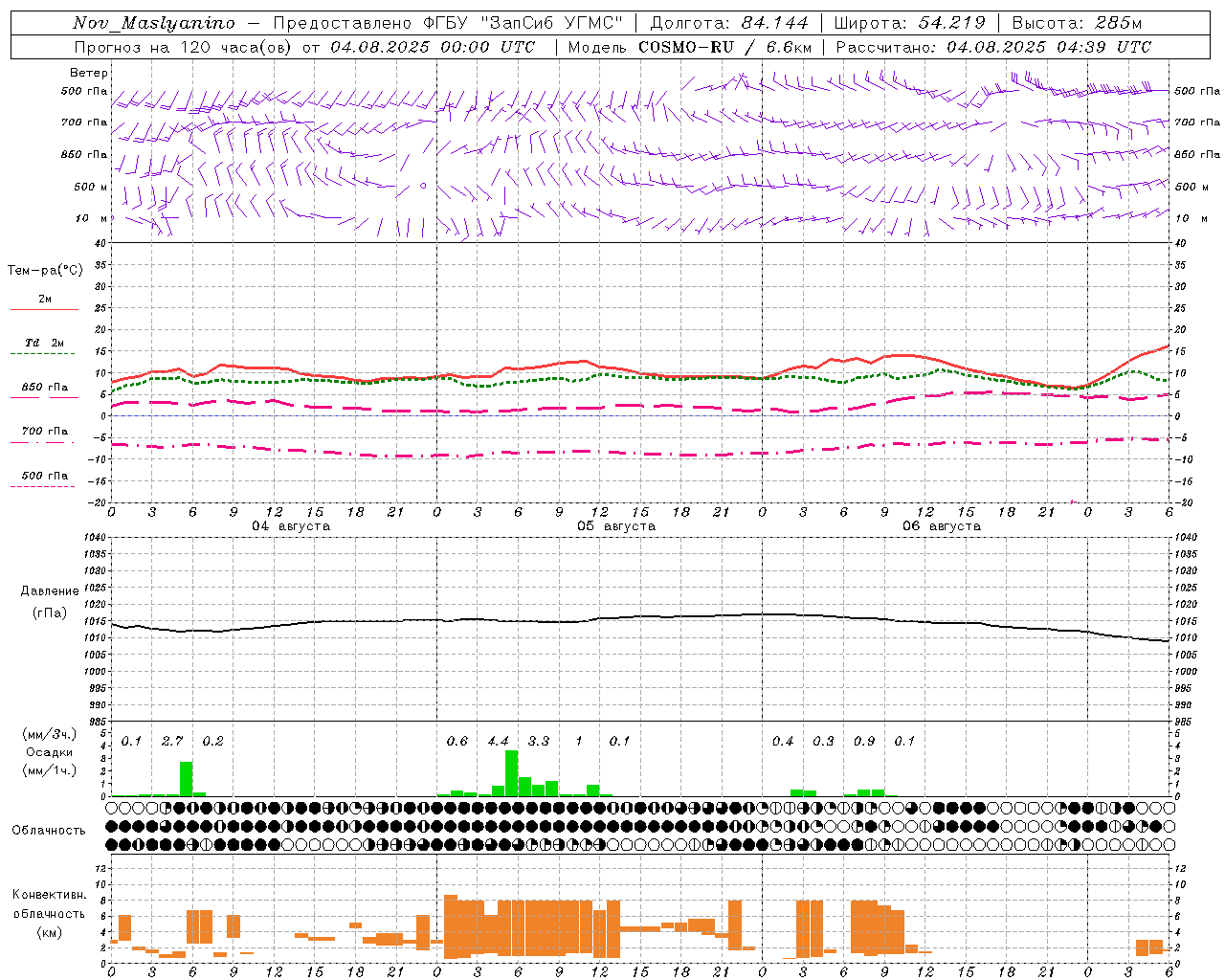This screenshot has width=1225, height=980.
Task: Click the model label COSMO-RU / 6.6км
Action: click(x=725, y=47)
